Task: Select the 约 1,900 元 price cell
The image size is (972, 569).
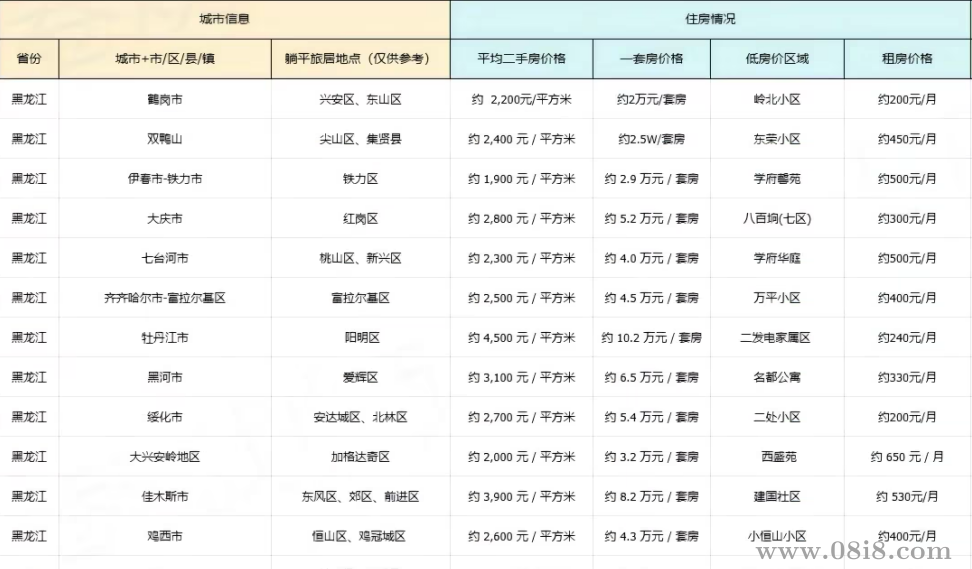Action: coord(521,179)
